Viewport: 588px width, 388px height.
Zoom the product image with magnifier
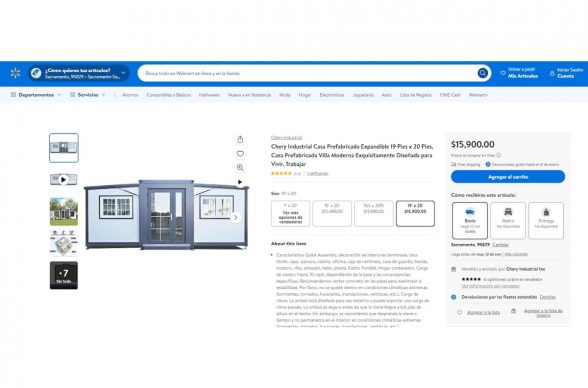[x=240, y=168]
